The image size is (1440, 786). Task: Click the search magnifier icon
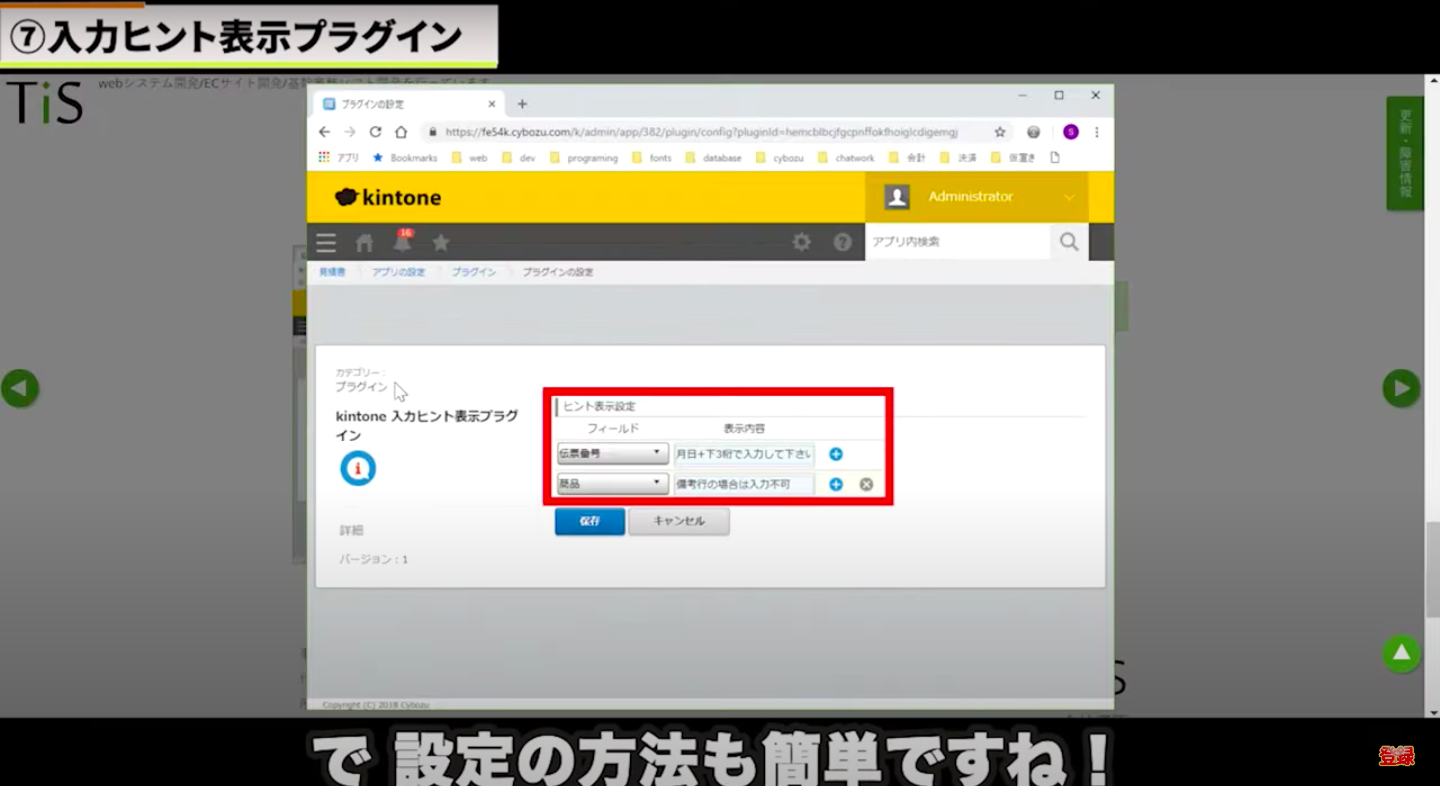[x=1069, y=242]
